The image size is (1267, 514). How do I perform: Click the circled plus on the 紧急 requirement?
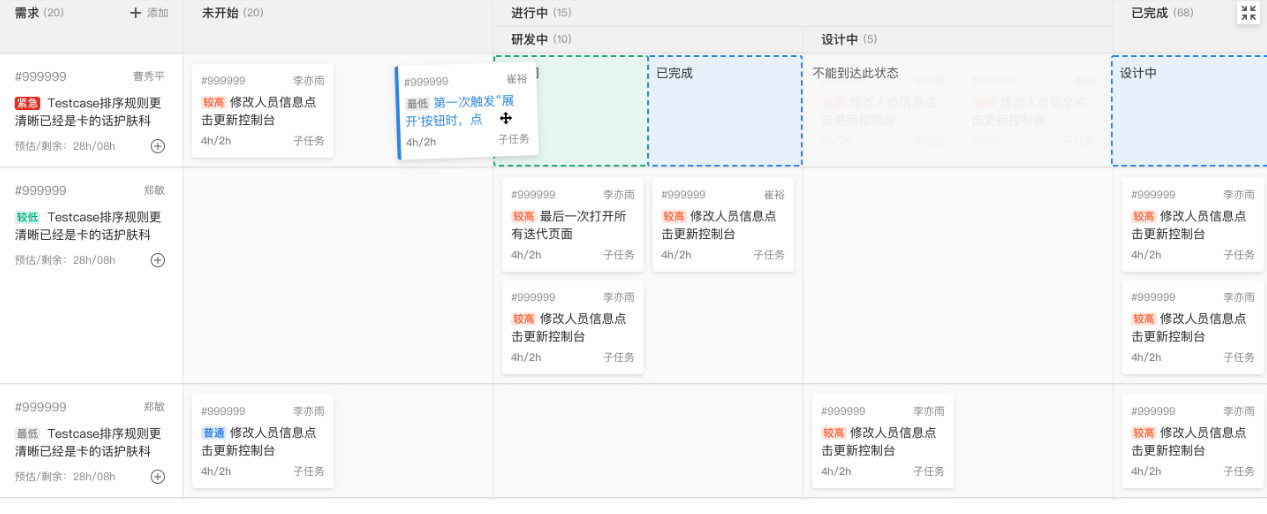pos(158,146)
